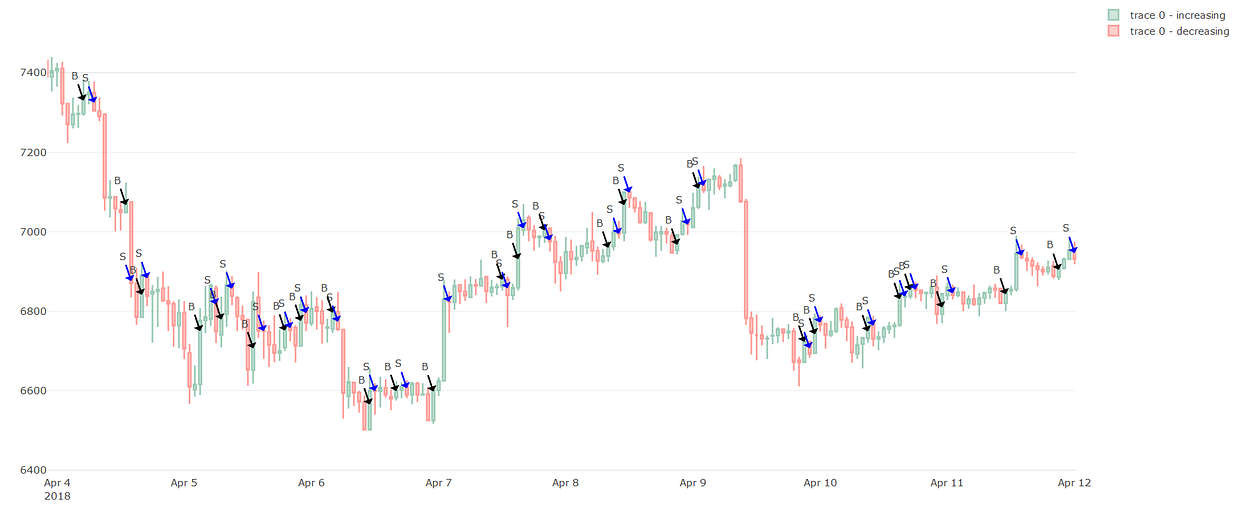Click the S label before Apr 7
This screenshot has height=511, width=1250.
coord(398,364)
